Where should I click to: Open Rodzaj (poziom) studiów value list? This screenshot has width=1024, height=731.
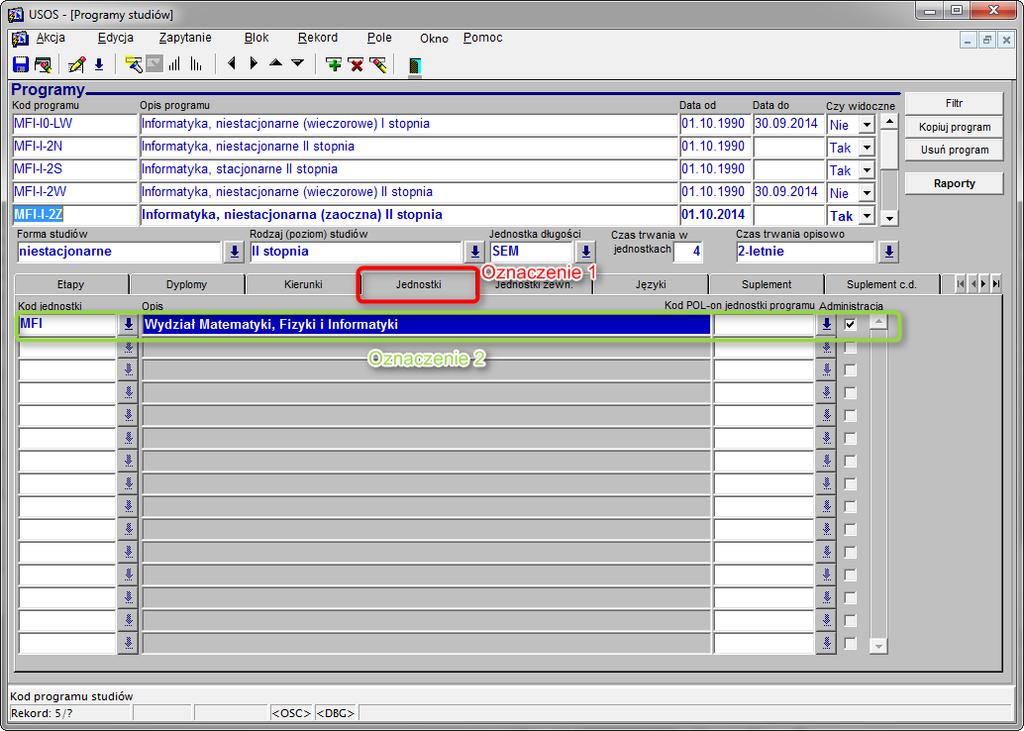click(x=475, y=252)
